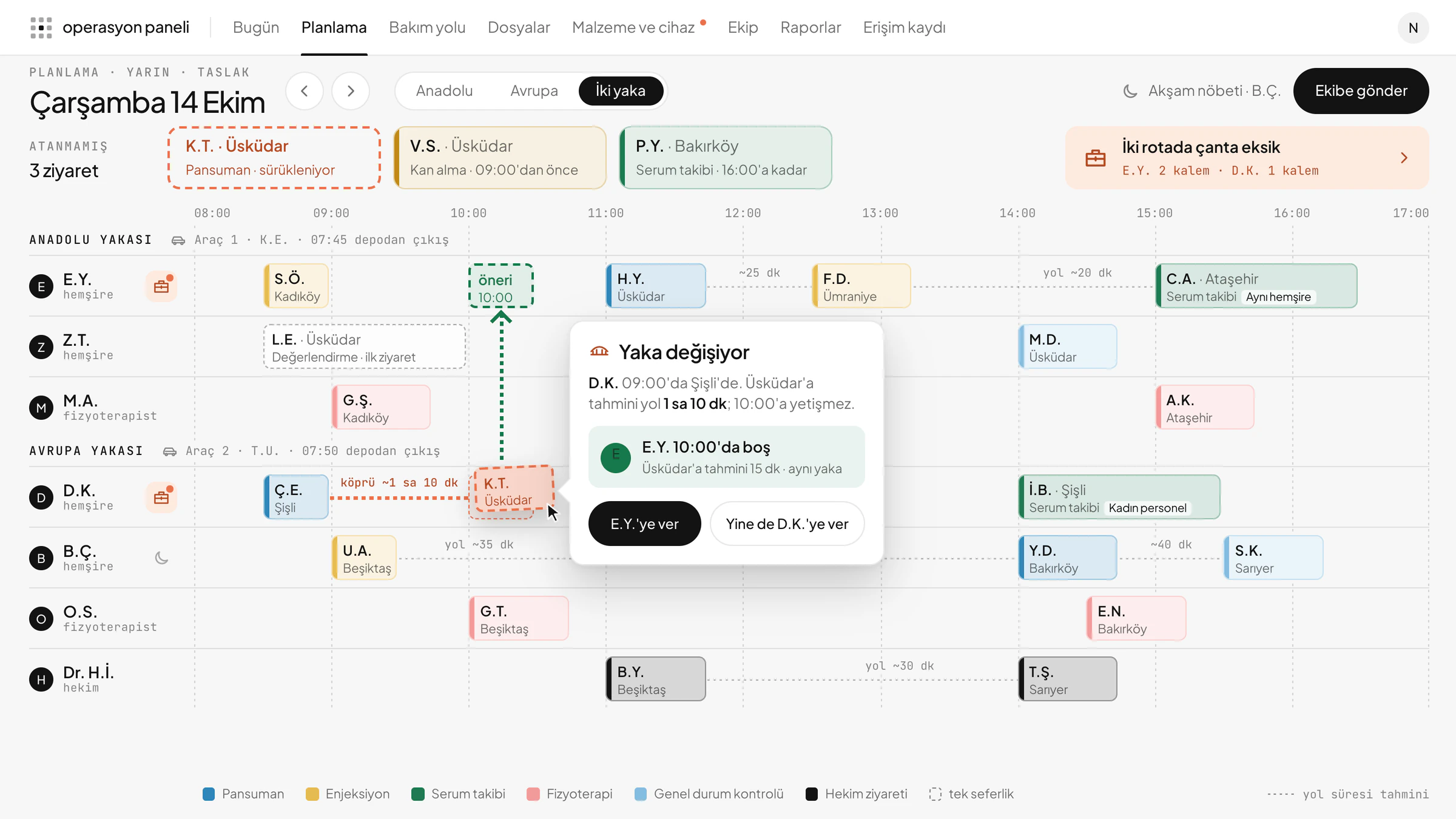This screenshot has width=1456, height=819.
Task: Click the dashed tek seferlik legend icon
Action: pos(935,794)
